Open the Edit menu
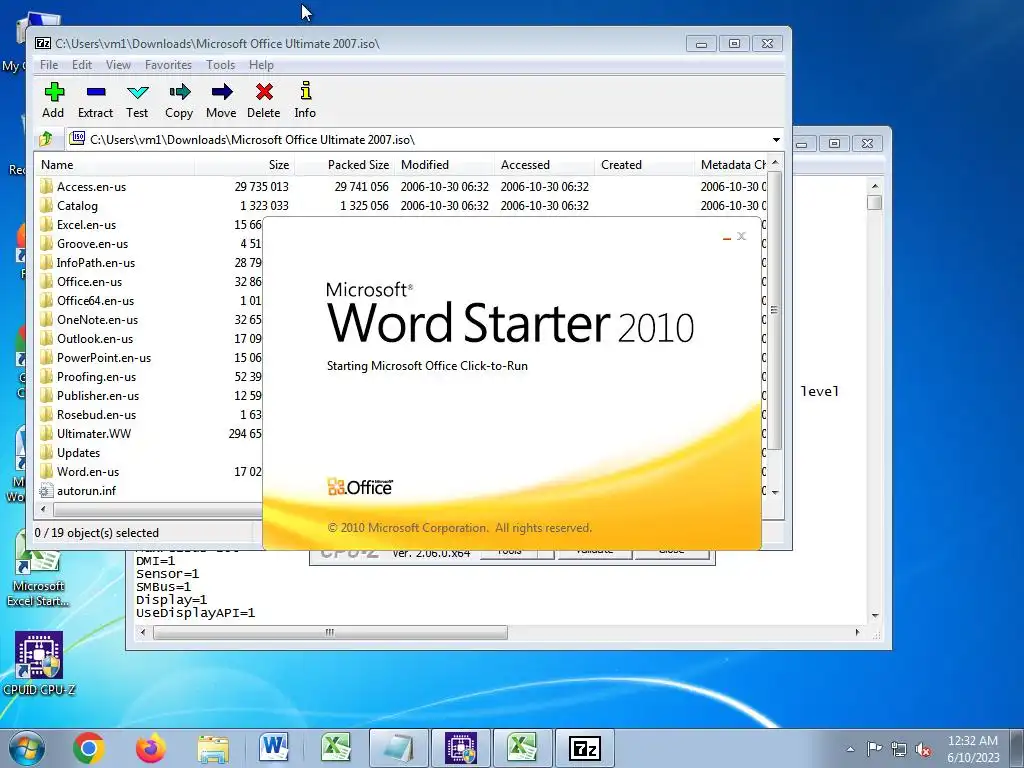The height and width of the screenshot is (768, 1024). point(82,65)
